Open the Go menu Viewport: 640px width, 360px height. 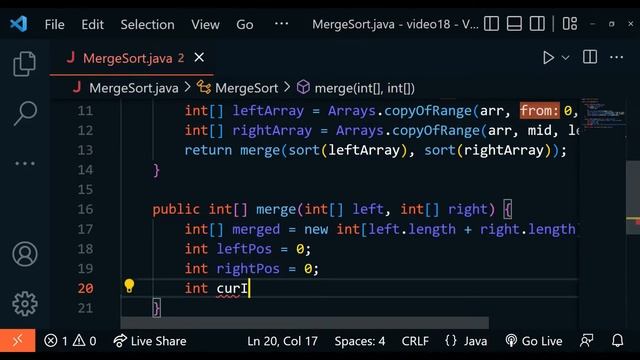point(244,24)
